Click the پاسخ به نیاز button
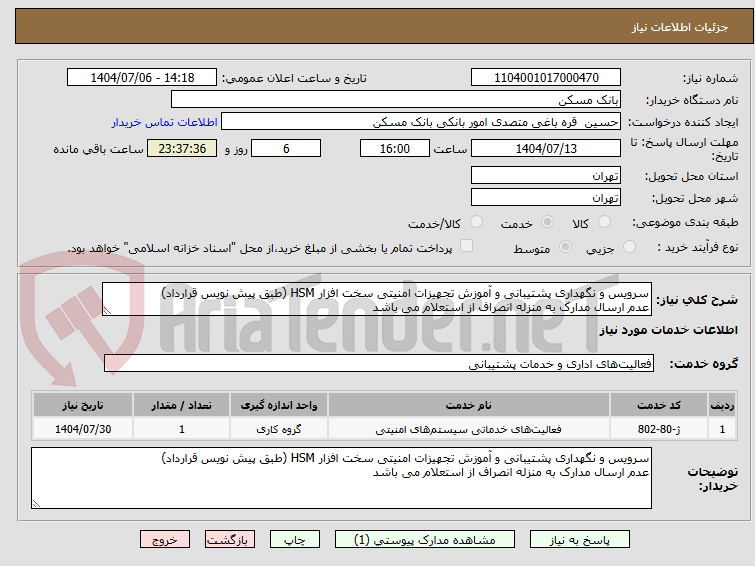755x566 pixels. (x=580, y=540)
